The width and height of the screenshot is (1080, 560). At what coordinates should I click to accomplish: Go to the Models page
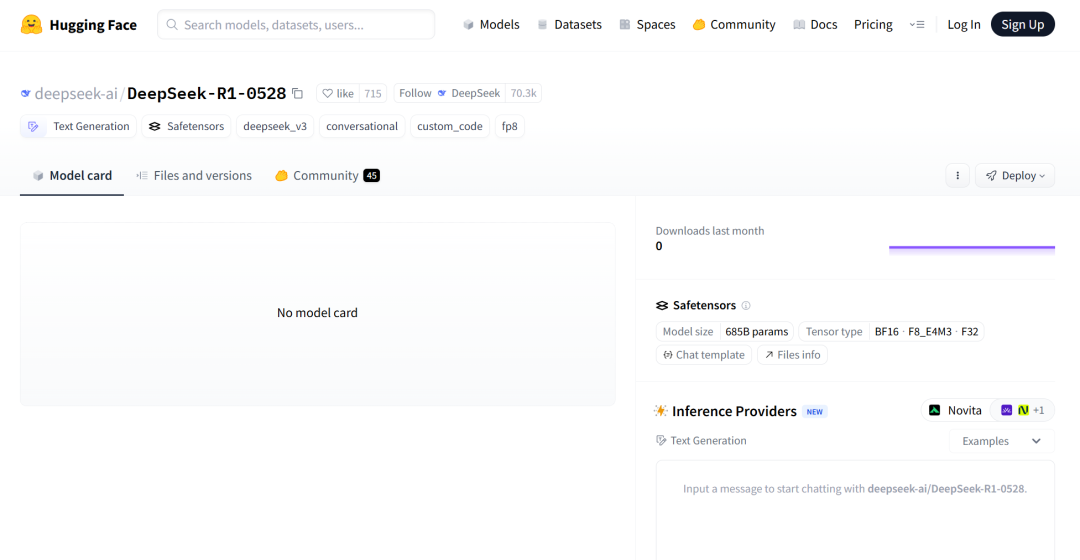(490, 24)
